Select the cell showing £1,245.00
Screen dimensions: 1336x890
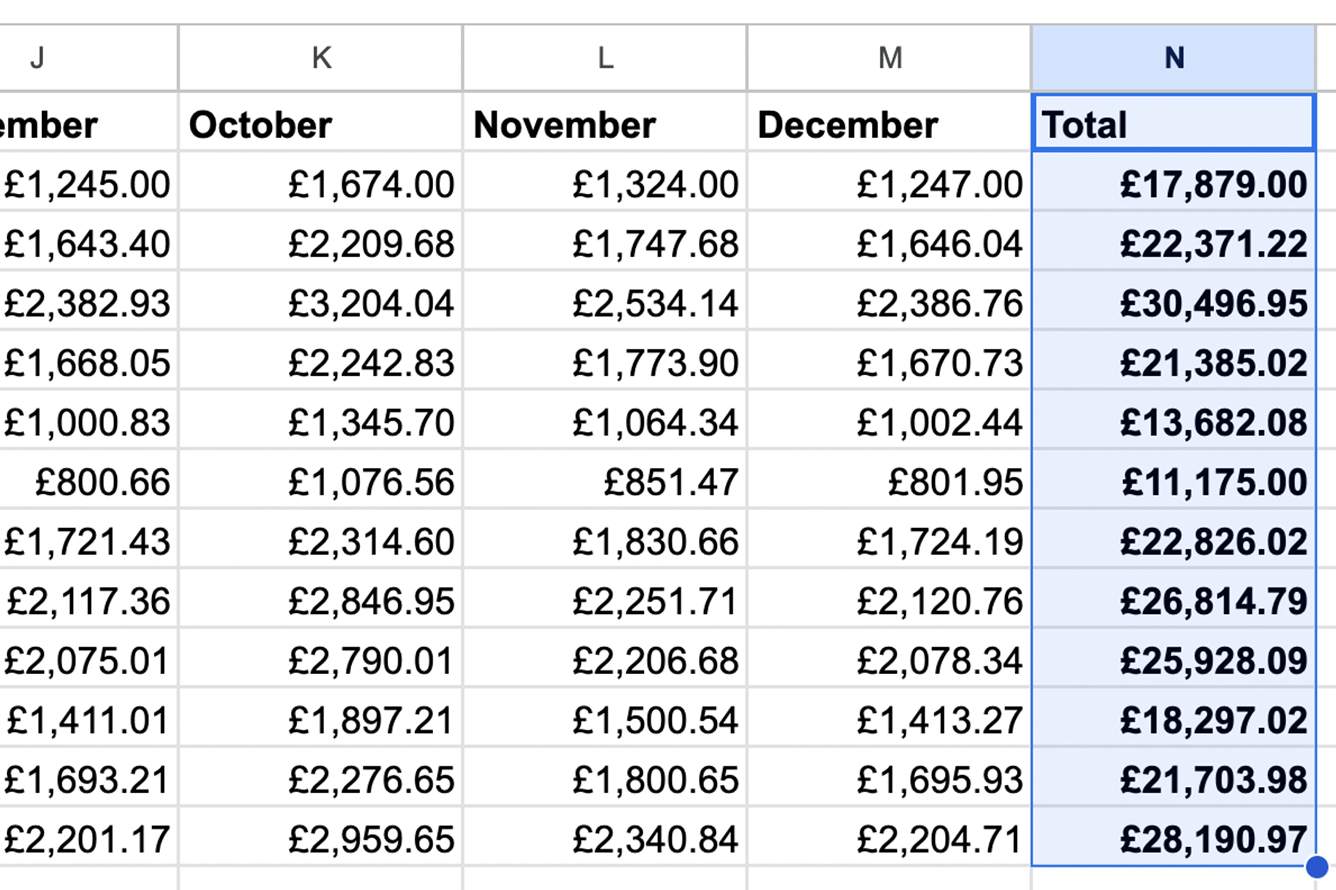[90, 183]
